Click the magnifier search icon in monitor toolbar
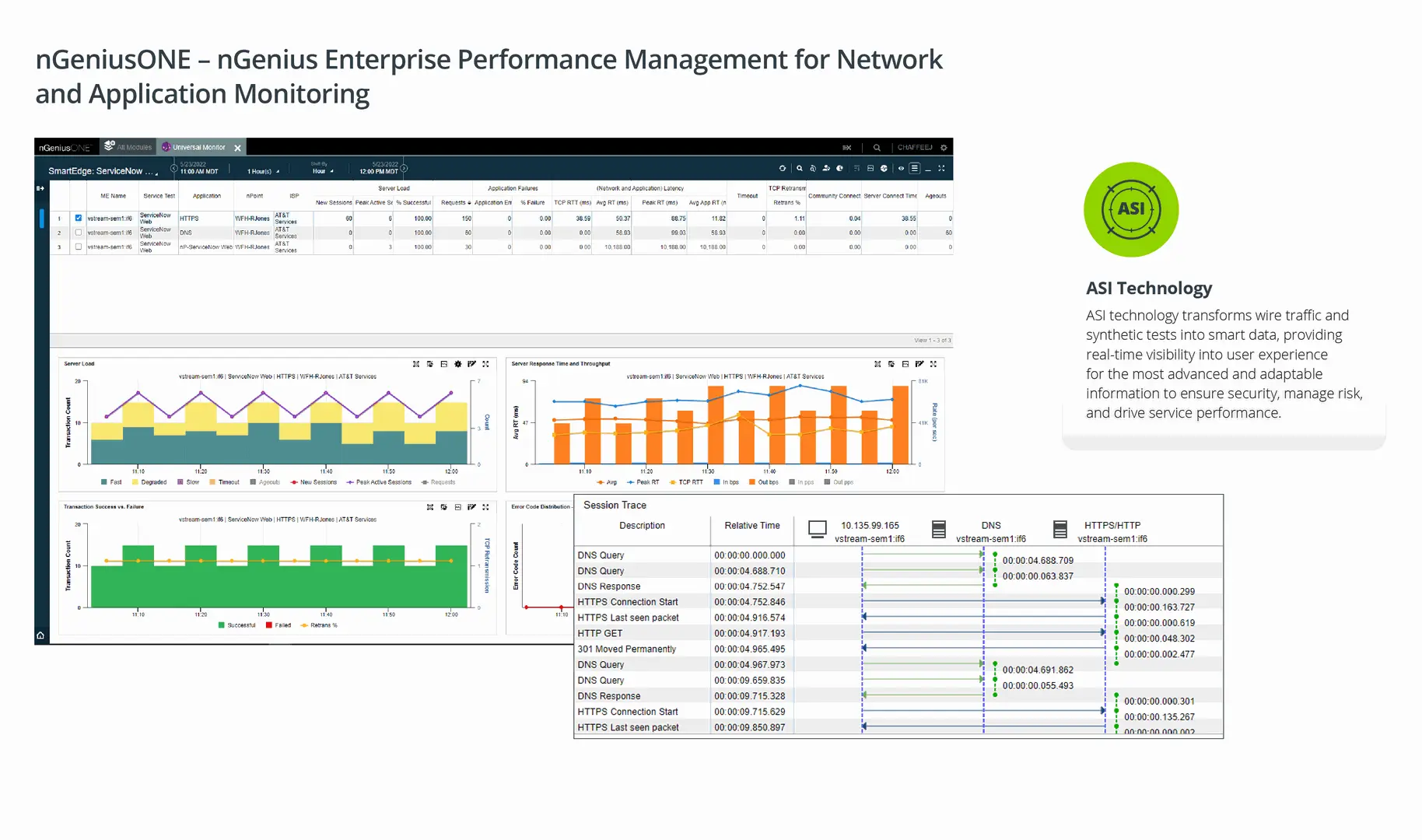This screenshot has width=1422, height=840. click(x=799, y=168)
